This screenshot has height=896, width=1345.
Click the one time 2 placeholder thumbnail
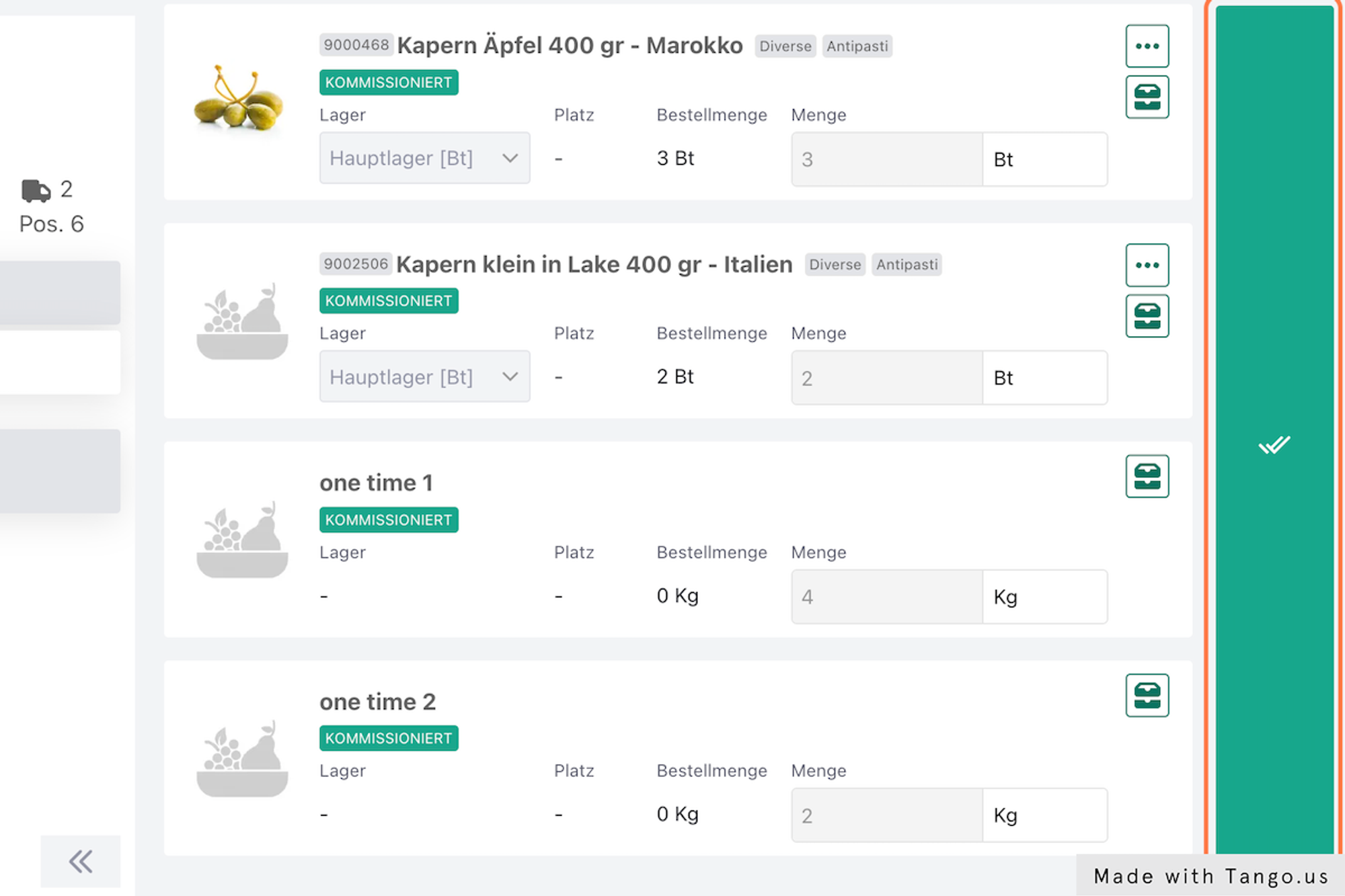[242, 759]
